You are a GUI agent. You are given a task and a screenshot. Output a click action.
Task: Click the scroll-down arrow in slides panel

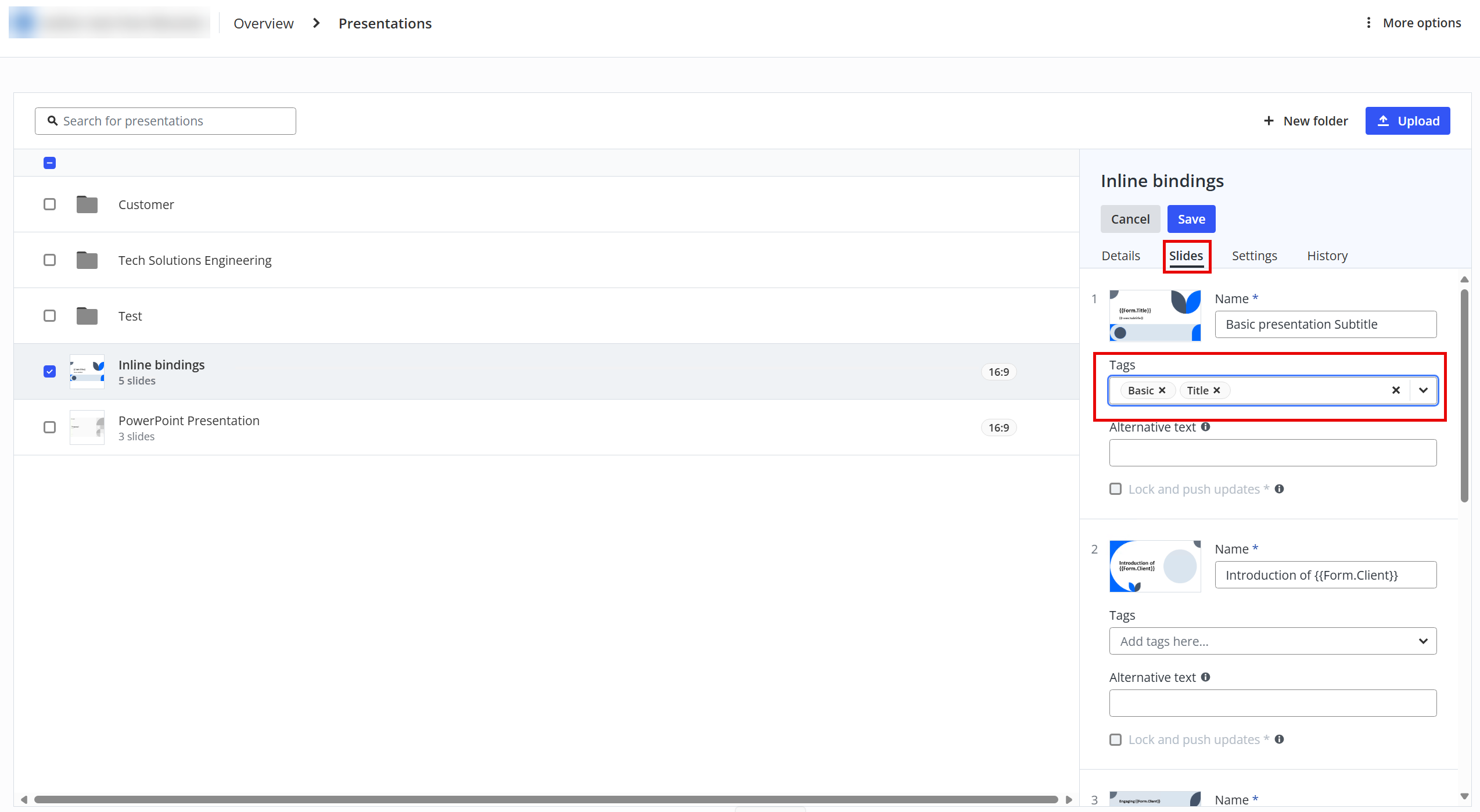(1464, 796)
